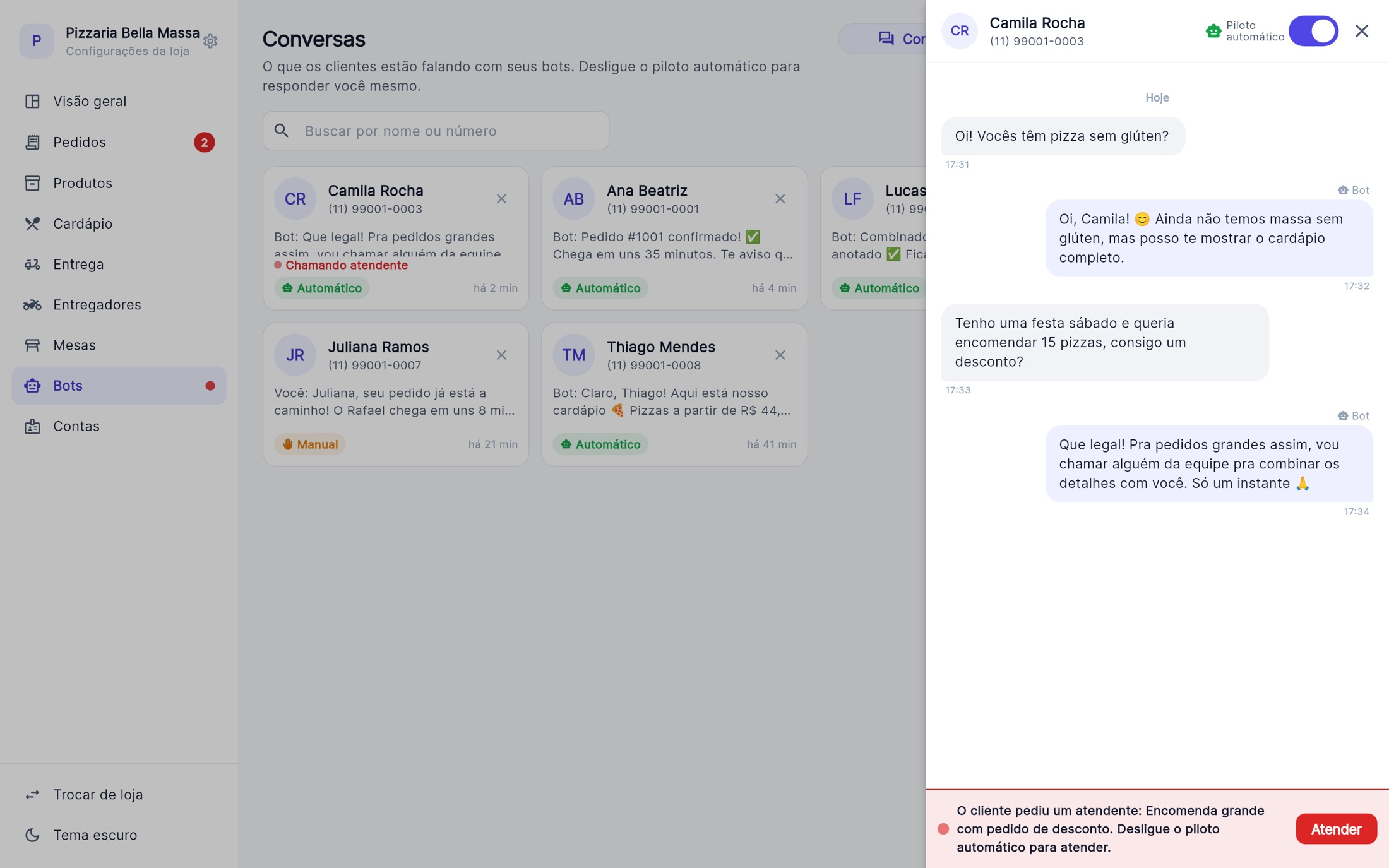
Task: Open Ana Beatriz conversation via avatar
Action: tap(573, 199)
